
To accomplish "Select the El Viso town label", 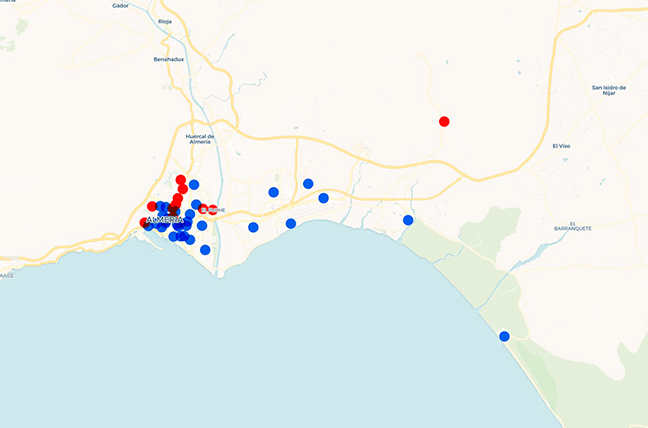I will [x=567, y=145].
